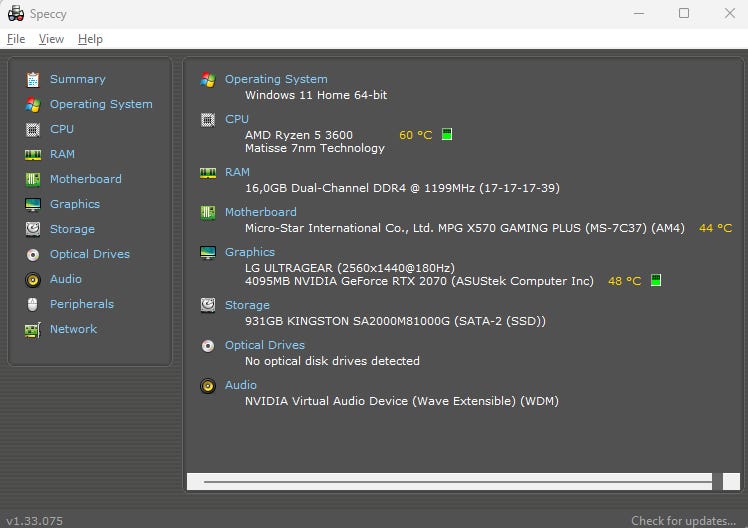
Task: Select Summary in the sidebar
Action: tap(77, 79)
